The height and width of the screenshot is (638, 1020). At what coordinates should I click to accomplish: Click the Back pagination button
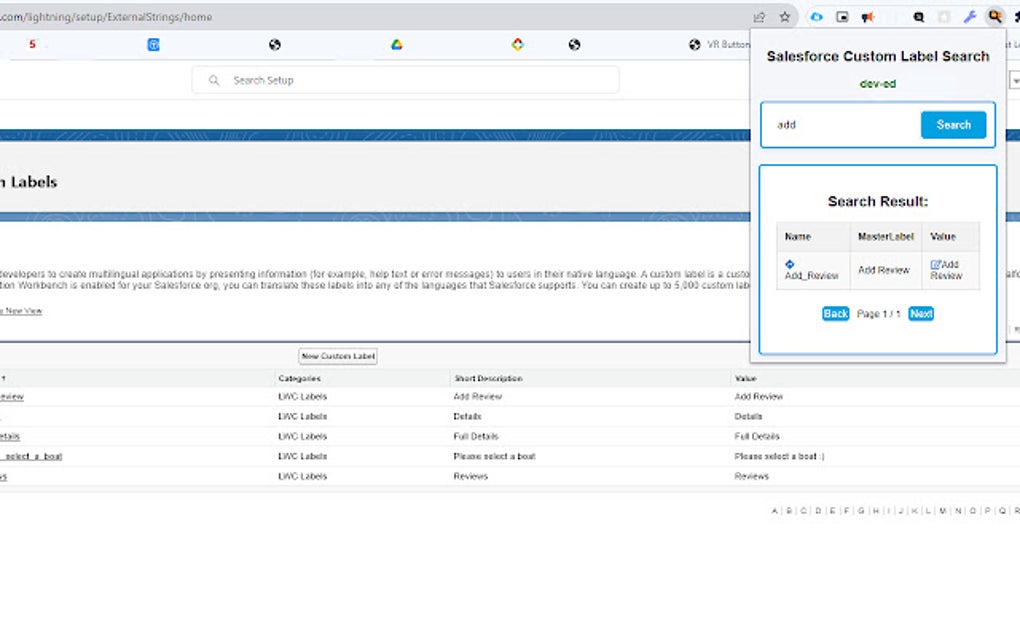click(x=835, y=313)
